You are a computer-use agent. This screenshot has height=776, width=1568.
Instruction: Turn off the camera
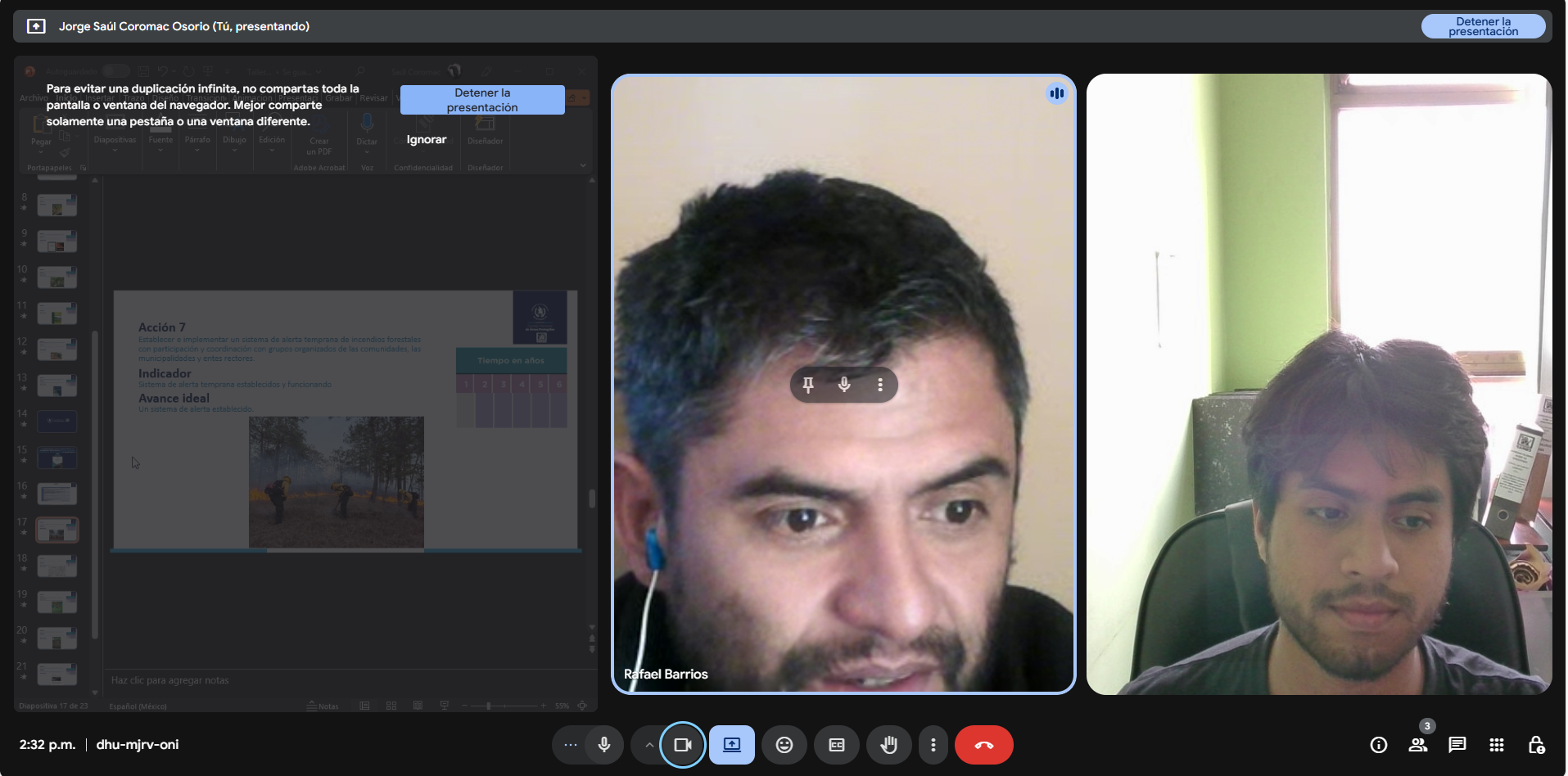point(682,745)
